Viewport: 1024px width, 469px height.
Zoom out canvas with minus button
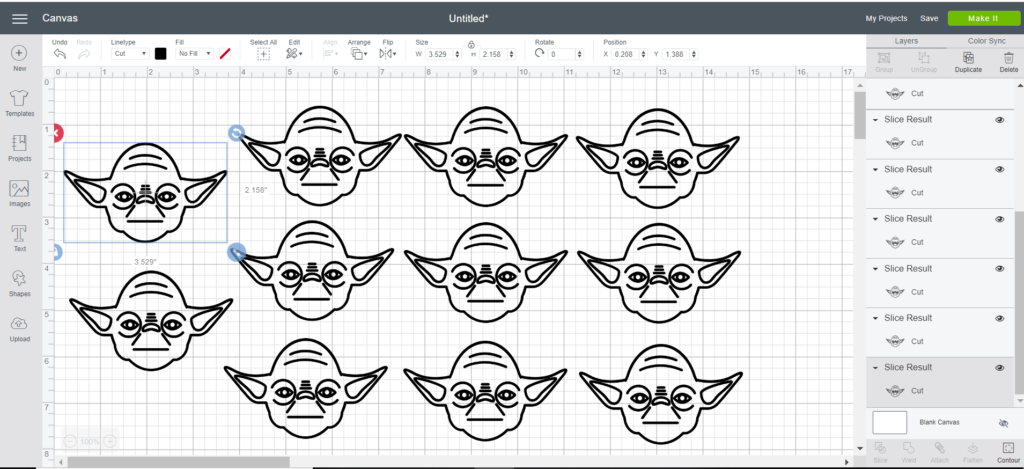[x=70, y=442]
